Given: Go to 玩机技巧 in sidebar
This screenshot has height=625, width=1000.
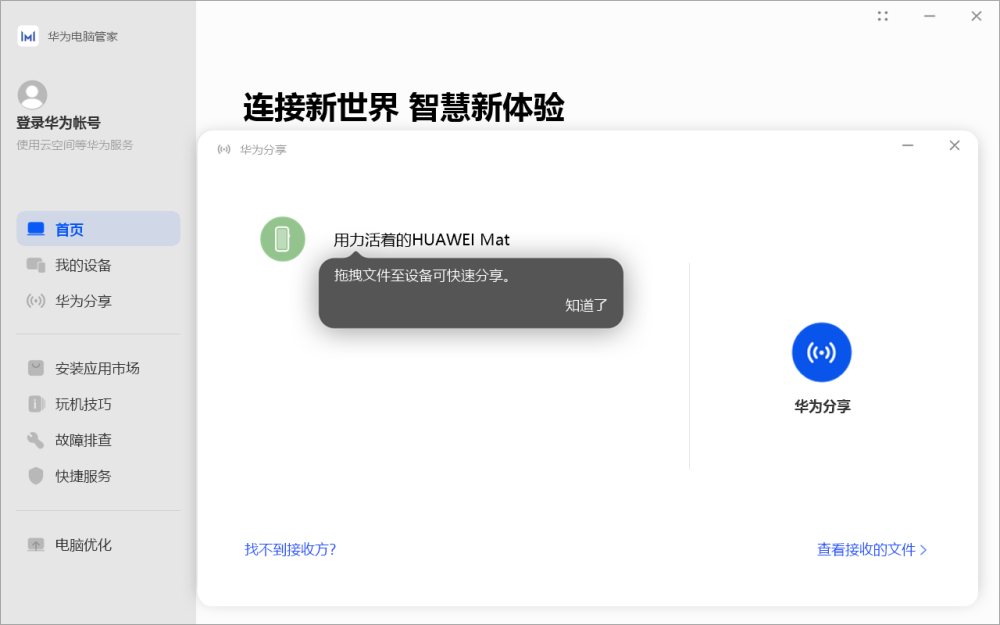Looking at the screenshot, I should click(x=98, y=404).
